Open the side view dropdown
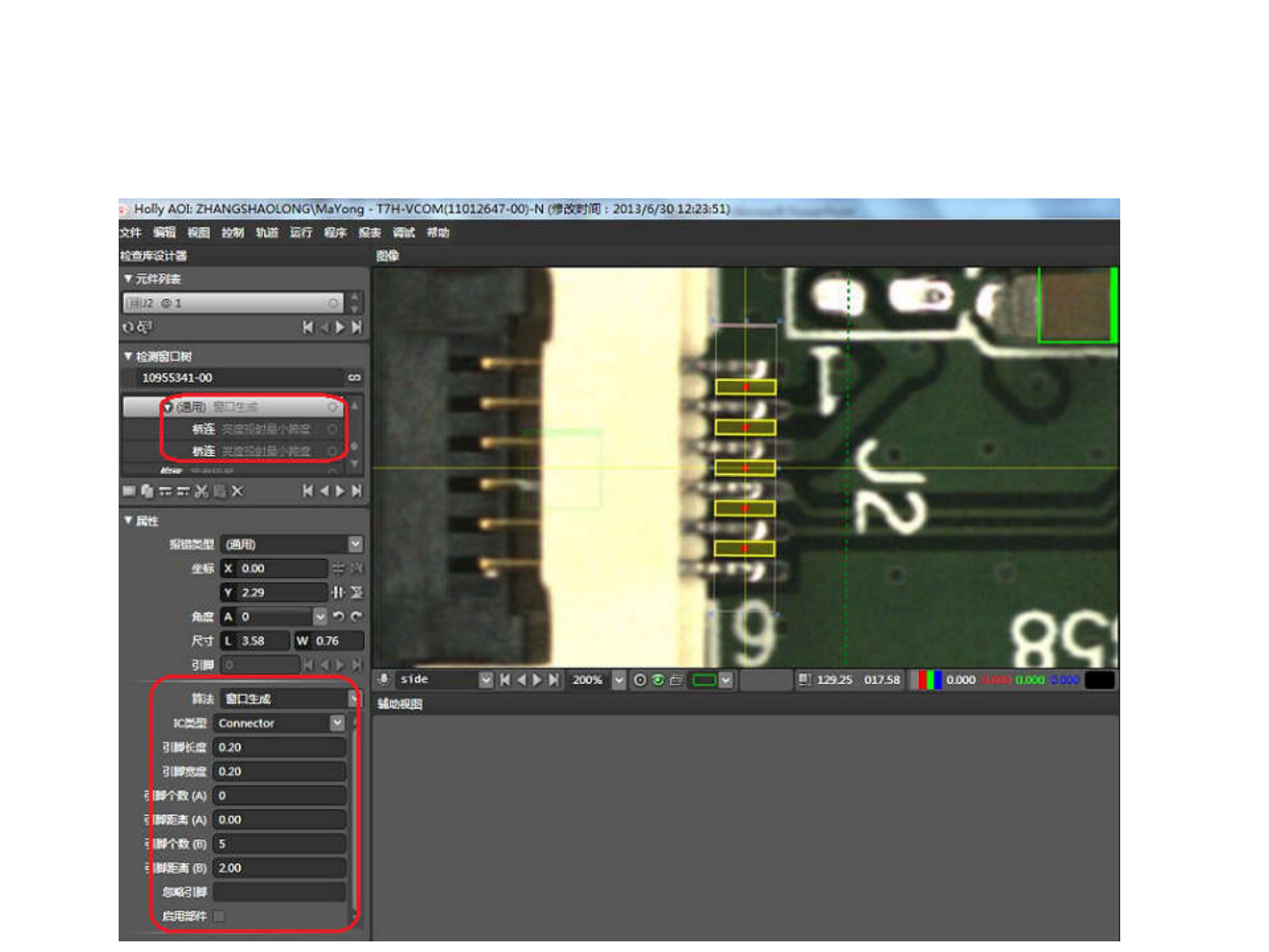 pos(485,680)
